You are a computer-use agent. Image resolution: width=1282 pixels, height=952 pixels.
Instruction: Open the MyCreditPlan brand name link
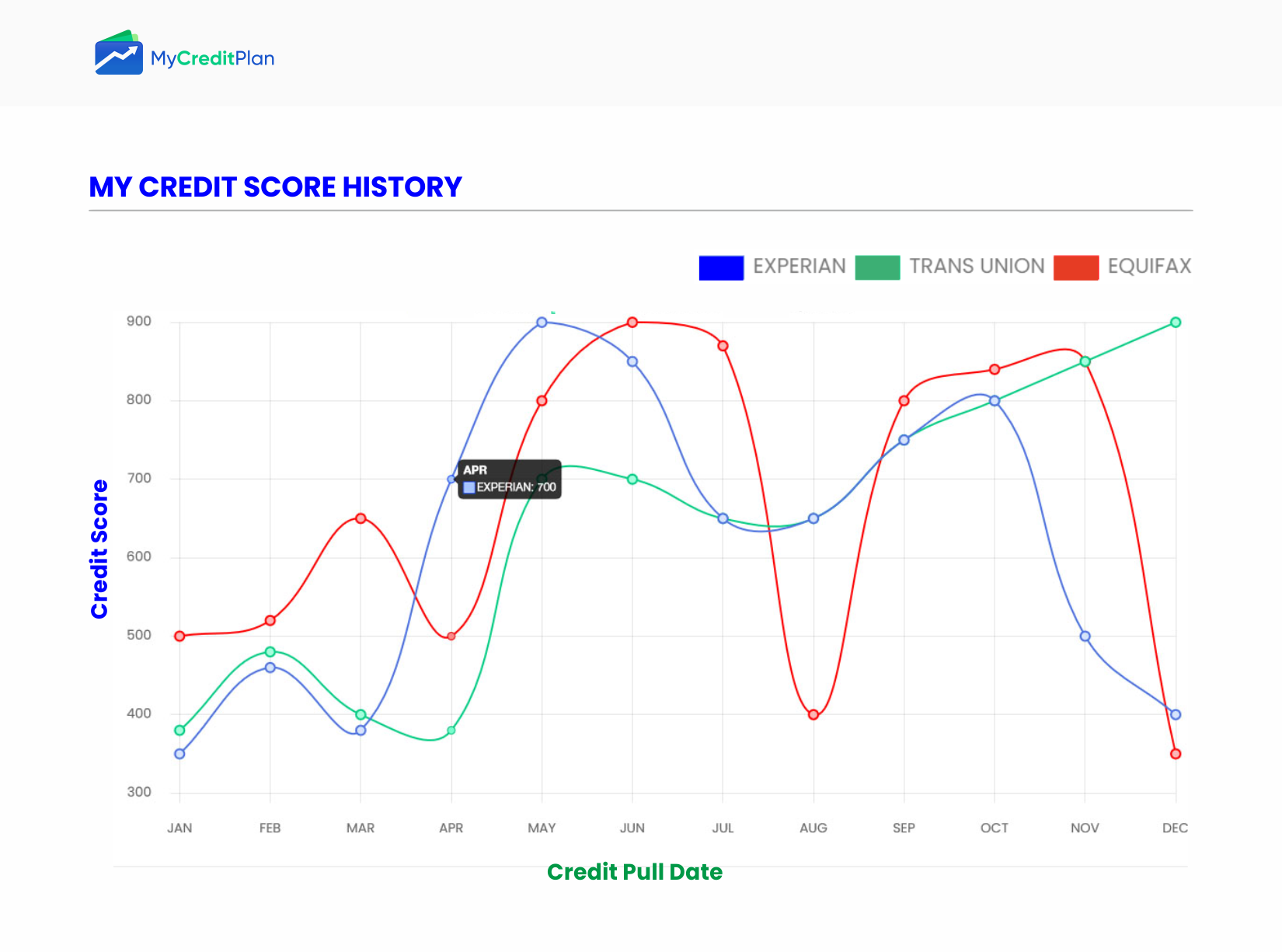(x=212, y=58)
